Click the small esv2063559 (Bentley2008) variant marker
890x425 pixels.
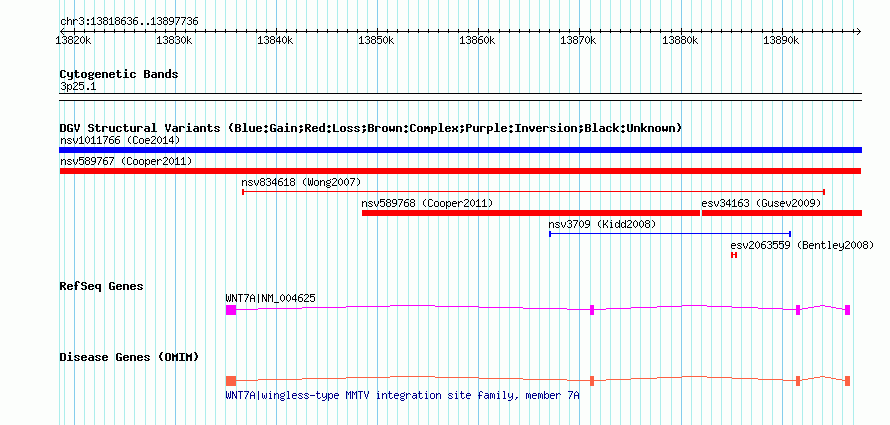point(734,255)
